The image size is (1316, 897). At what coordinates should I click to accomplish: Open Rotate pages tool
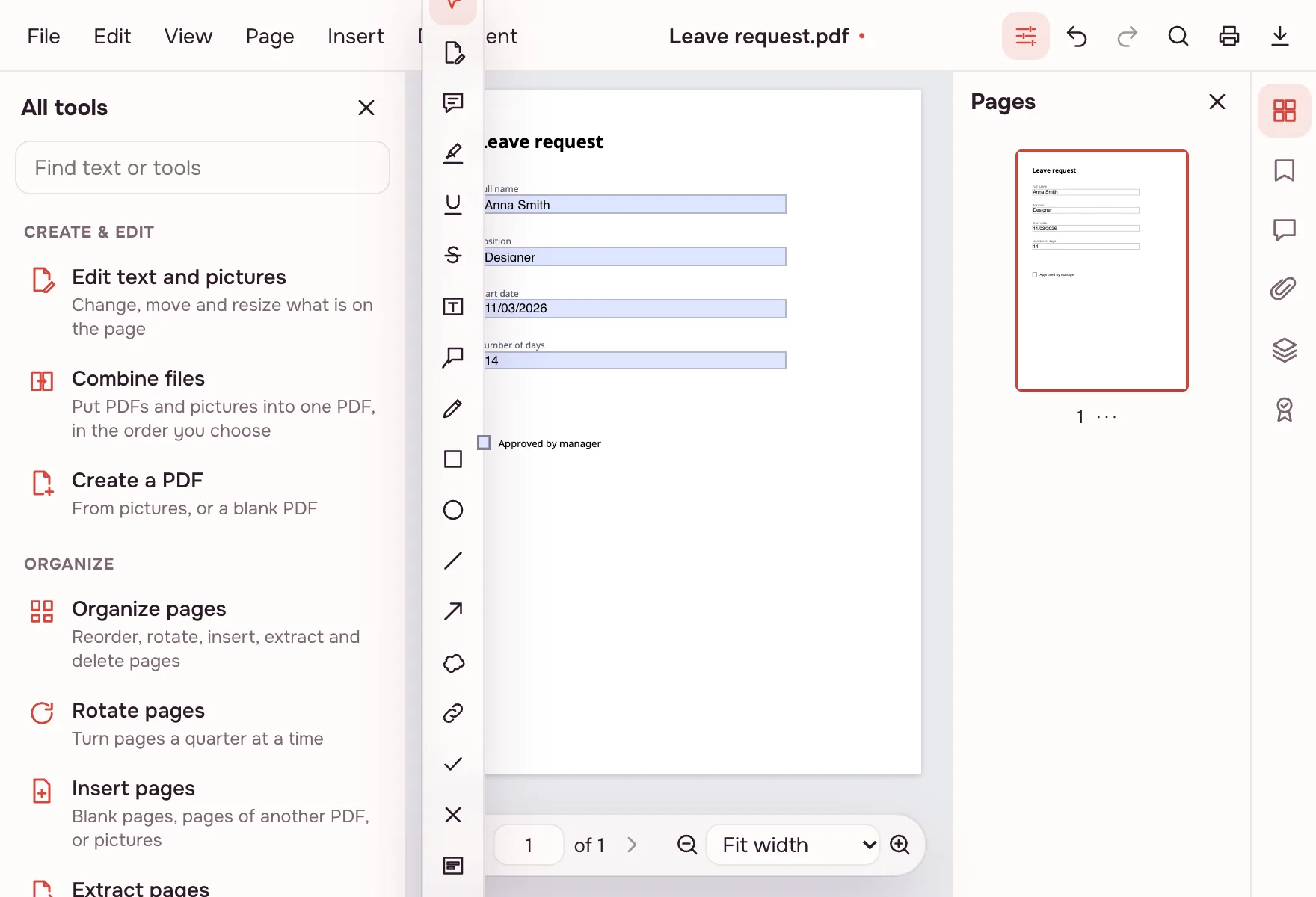pyautogui.click(x=202, y=724)
